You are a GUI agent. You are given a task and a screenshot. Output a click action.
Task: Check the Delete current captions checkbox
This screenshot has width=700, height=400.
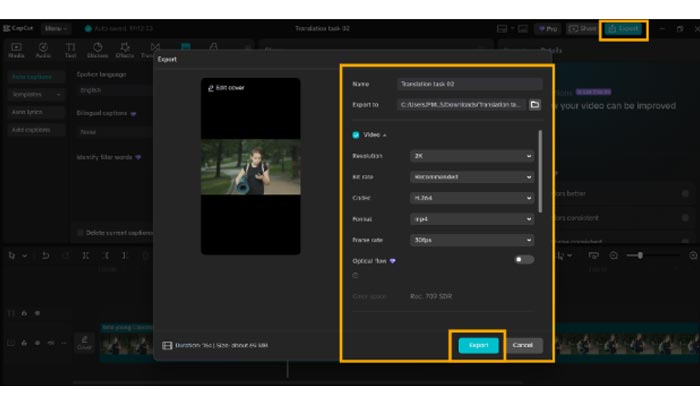(81, 233)
